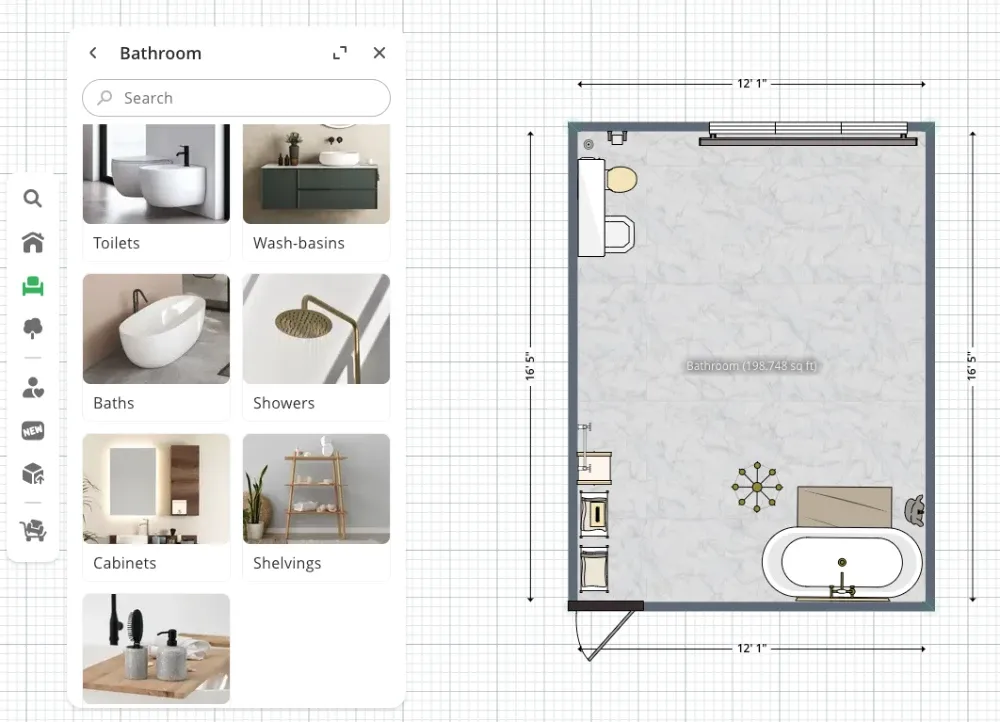Navigate back from the Bathroom category
The height and width of the screenshot is (722, 1000).
pyautogui.click(x=92, y=53)
